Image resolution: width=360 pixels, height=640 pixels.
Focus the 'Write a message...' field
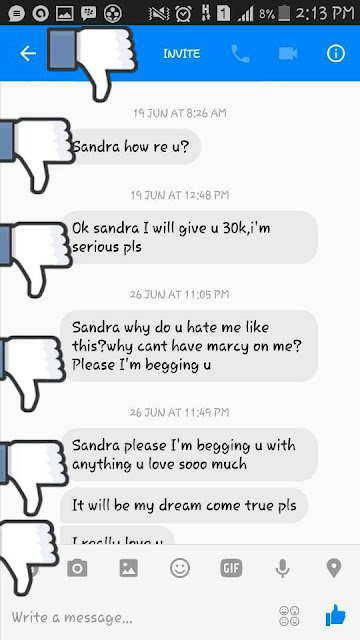coord(139,617)
